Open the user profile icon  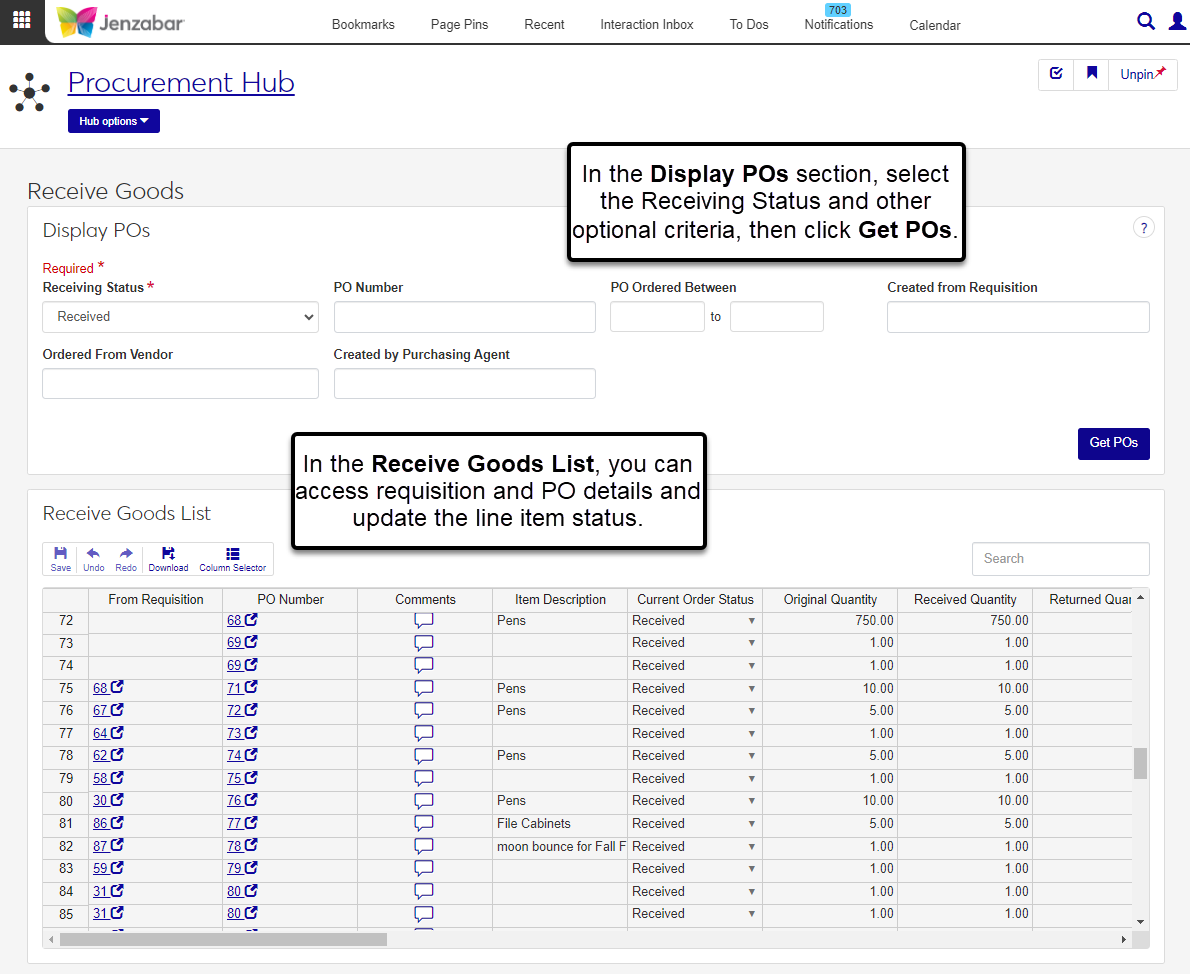tap(1177, 21)
